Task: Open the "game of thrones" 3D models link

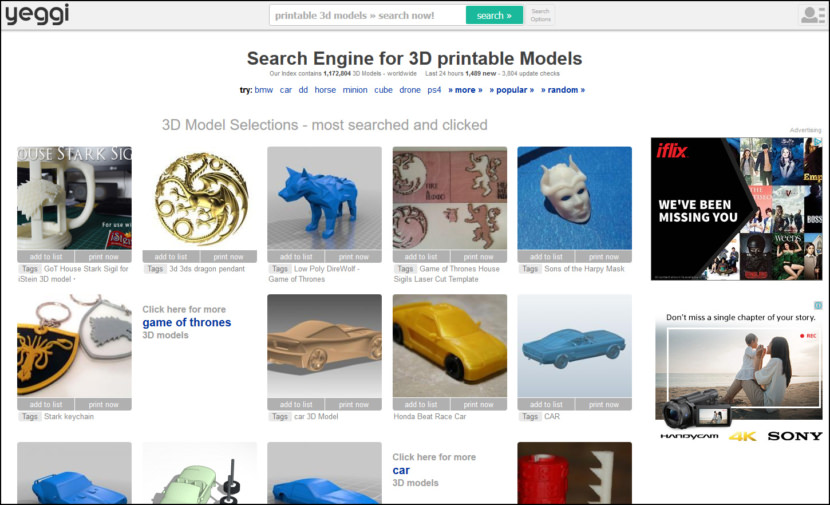Action: click(x=186, y=323)
